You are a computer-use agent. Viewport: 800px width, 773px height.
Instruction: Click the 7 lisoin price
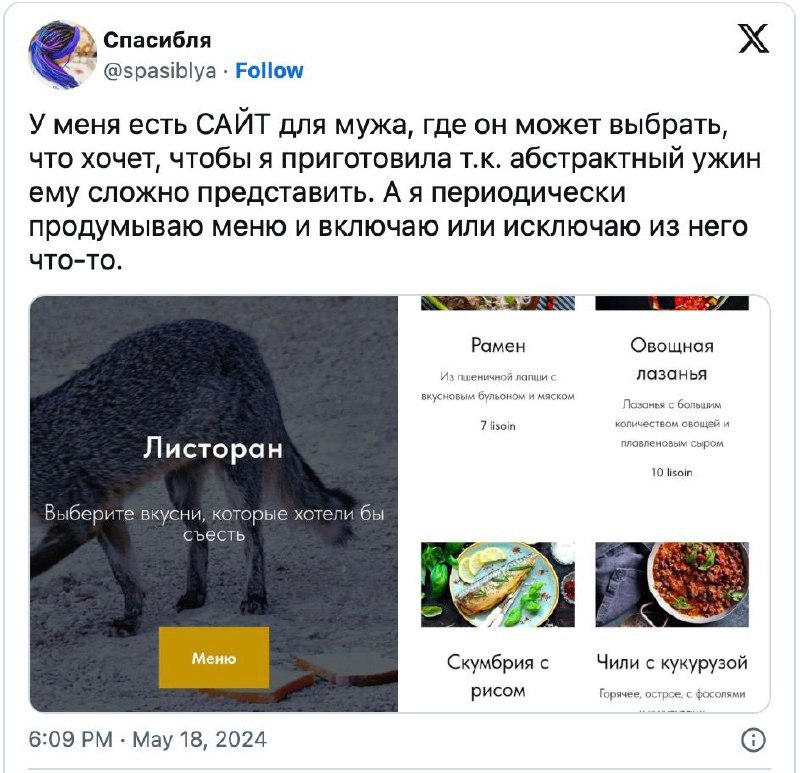click(x=498, y=426)
